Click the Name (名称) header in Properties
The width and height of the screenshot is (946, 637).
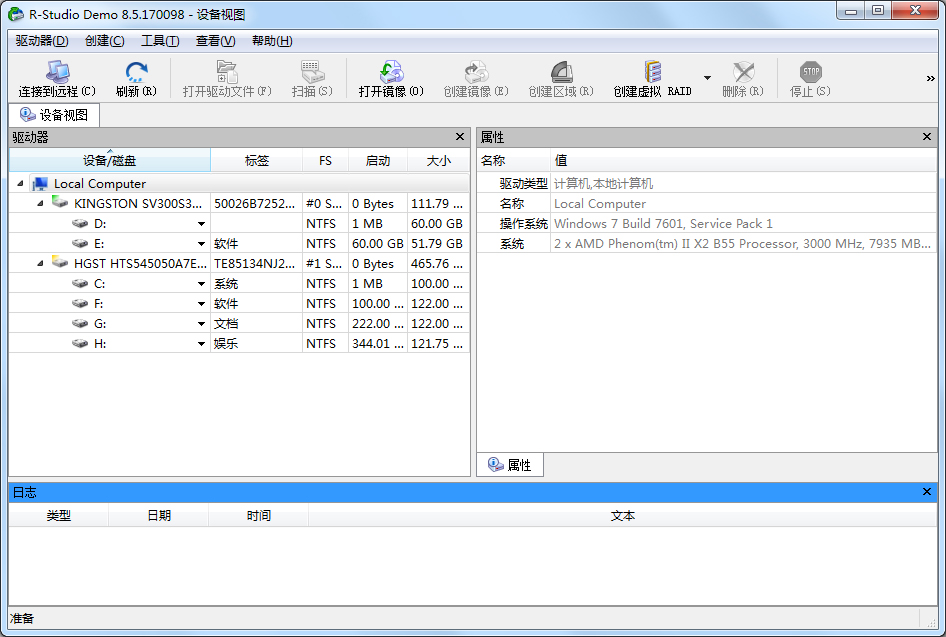(514, 160)
